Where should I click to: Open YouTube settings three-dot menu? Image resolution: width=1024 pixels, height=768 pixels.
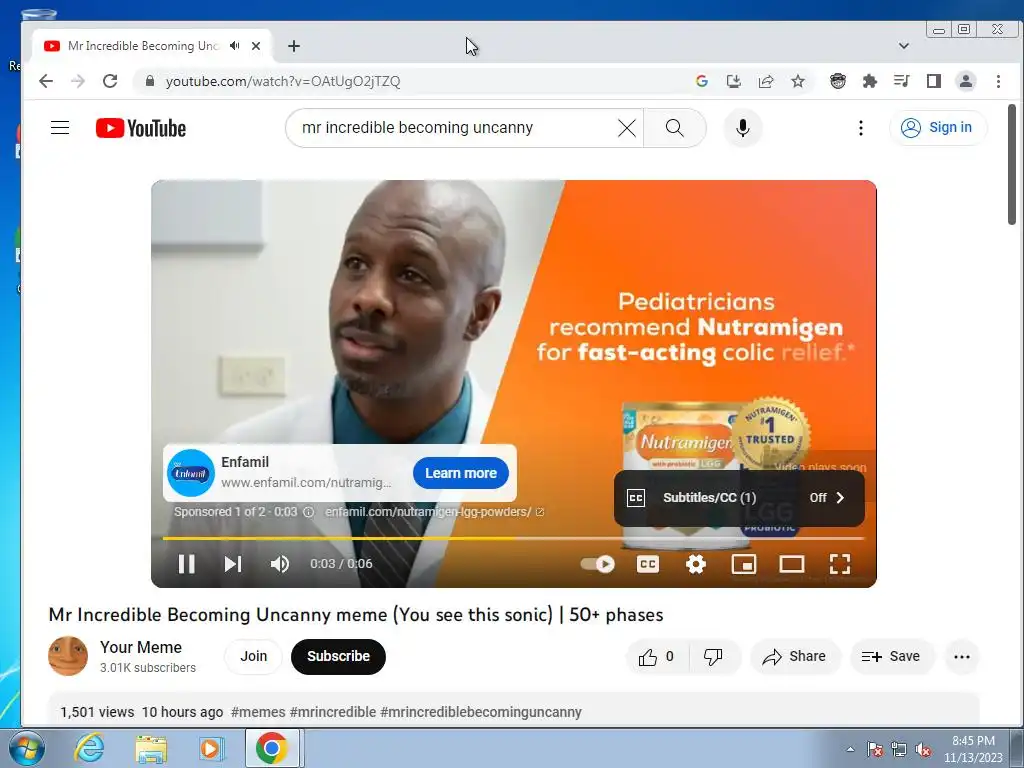861,128
